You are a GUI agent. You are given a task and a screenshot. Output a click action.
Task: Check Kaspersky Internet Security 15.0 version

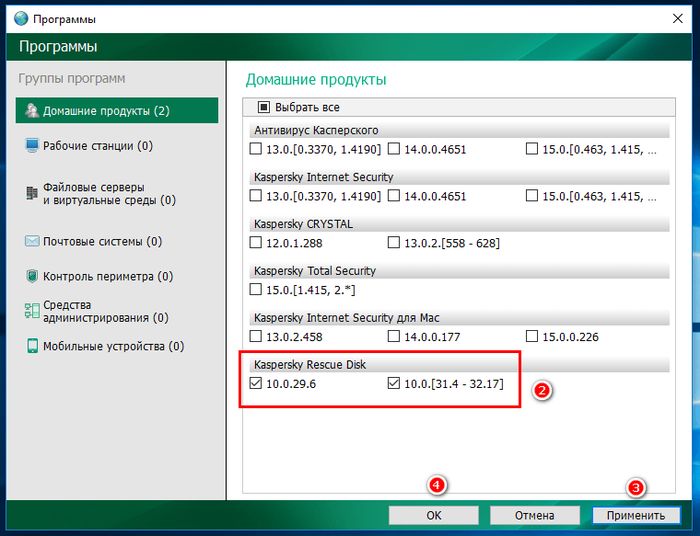click(x=532, y=195)
